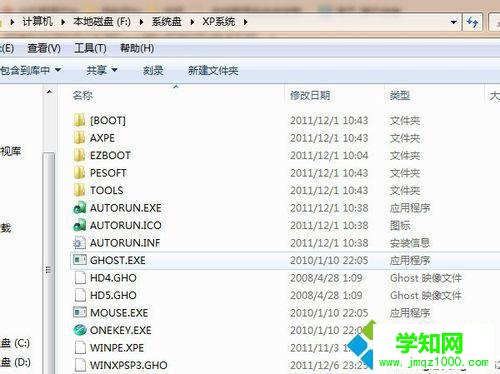This screenshot has height=374, width=500.
Task: Select the AUTORUN.INF file name
Action: click(125, 243)
